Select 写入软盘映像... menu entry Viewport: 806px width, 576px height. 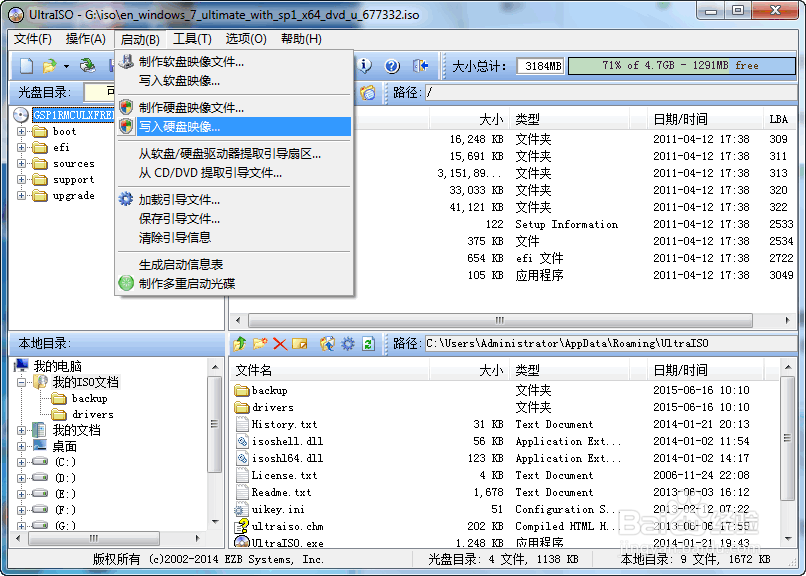tap(234, 81)
